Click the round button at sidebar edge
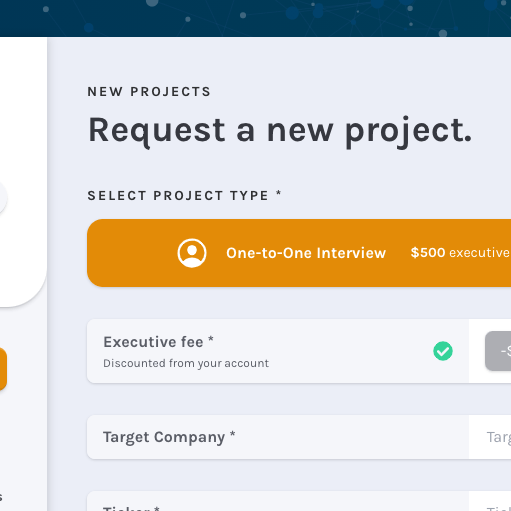 point(3,197)
